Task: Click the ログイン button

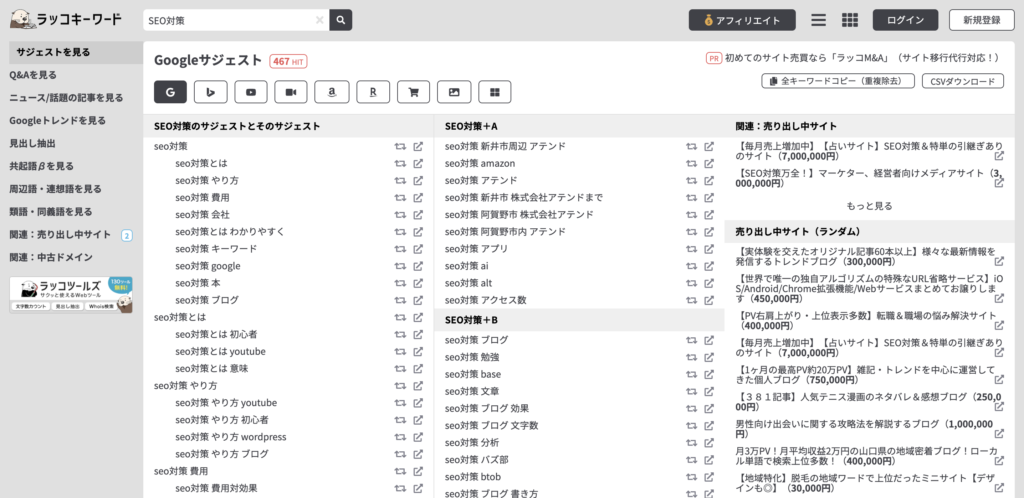Action: tap(905, 20)
